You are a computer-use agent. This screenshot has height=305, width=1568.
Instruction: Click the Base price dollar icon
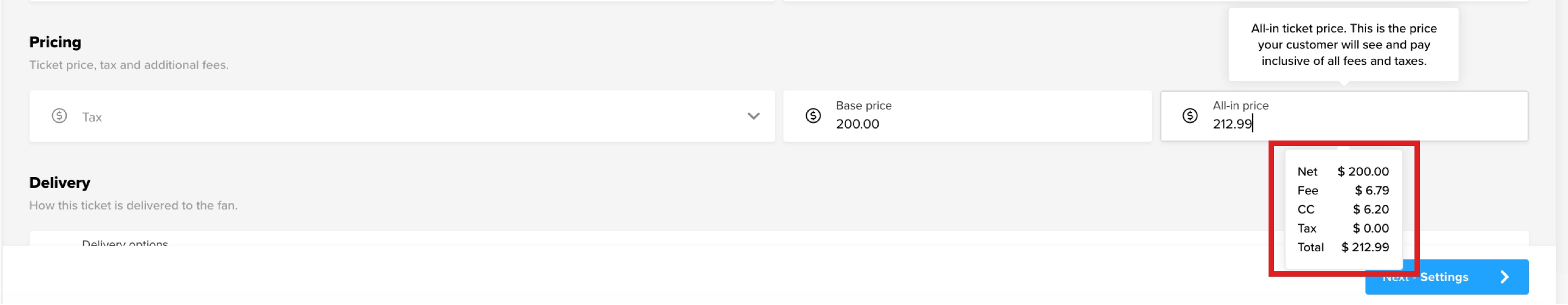coord(813,115)
